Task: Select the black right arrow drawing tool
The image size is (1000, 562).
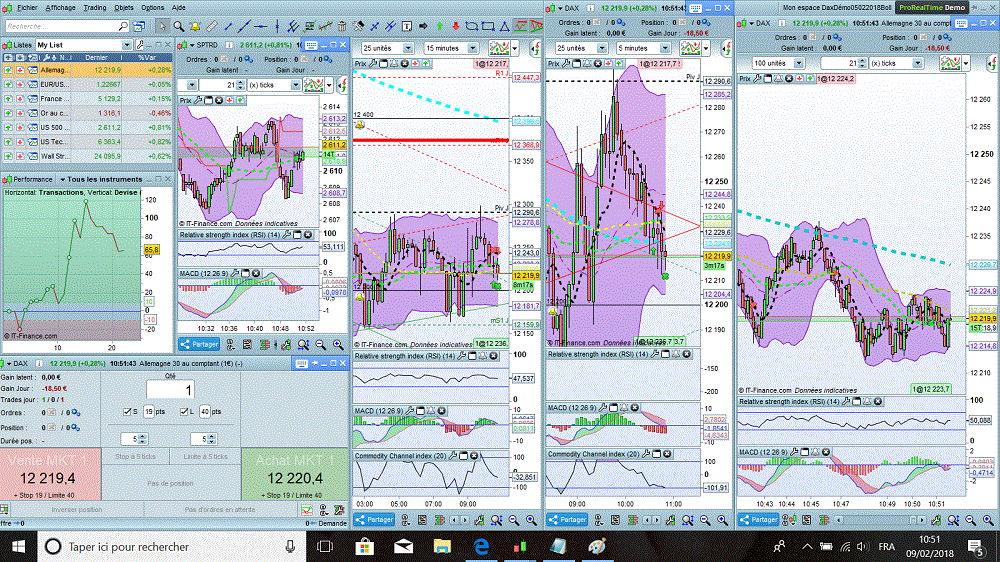Action: (x=423, y=26)
